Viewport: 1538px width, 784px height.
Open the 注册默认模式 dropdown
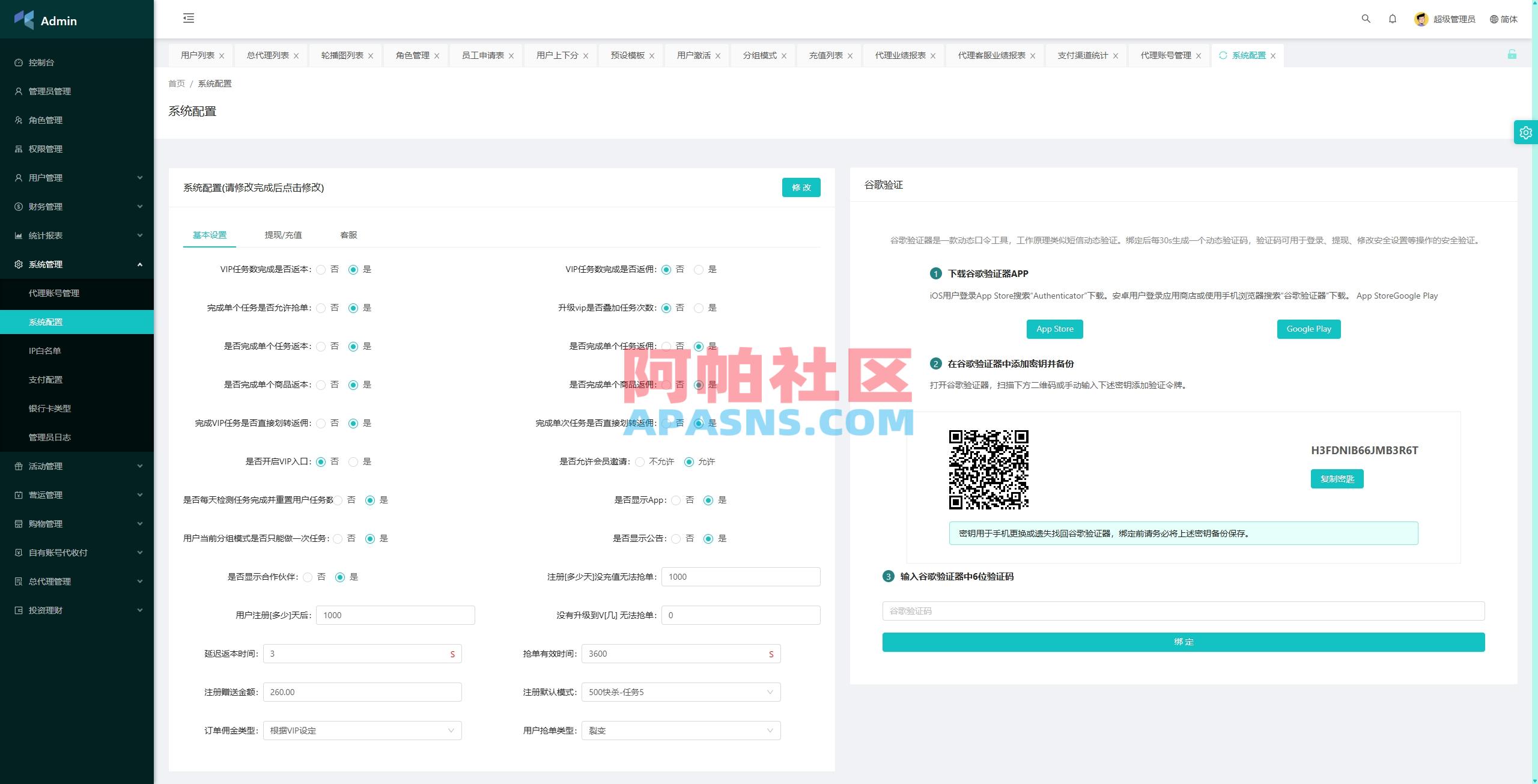coord(681,691)
